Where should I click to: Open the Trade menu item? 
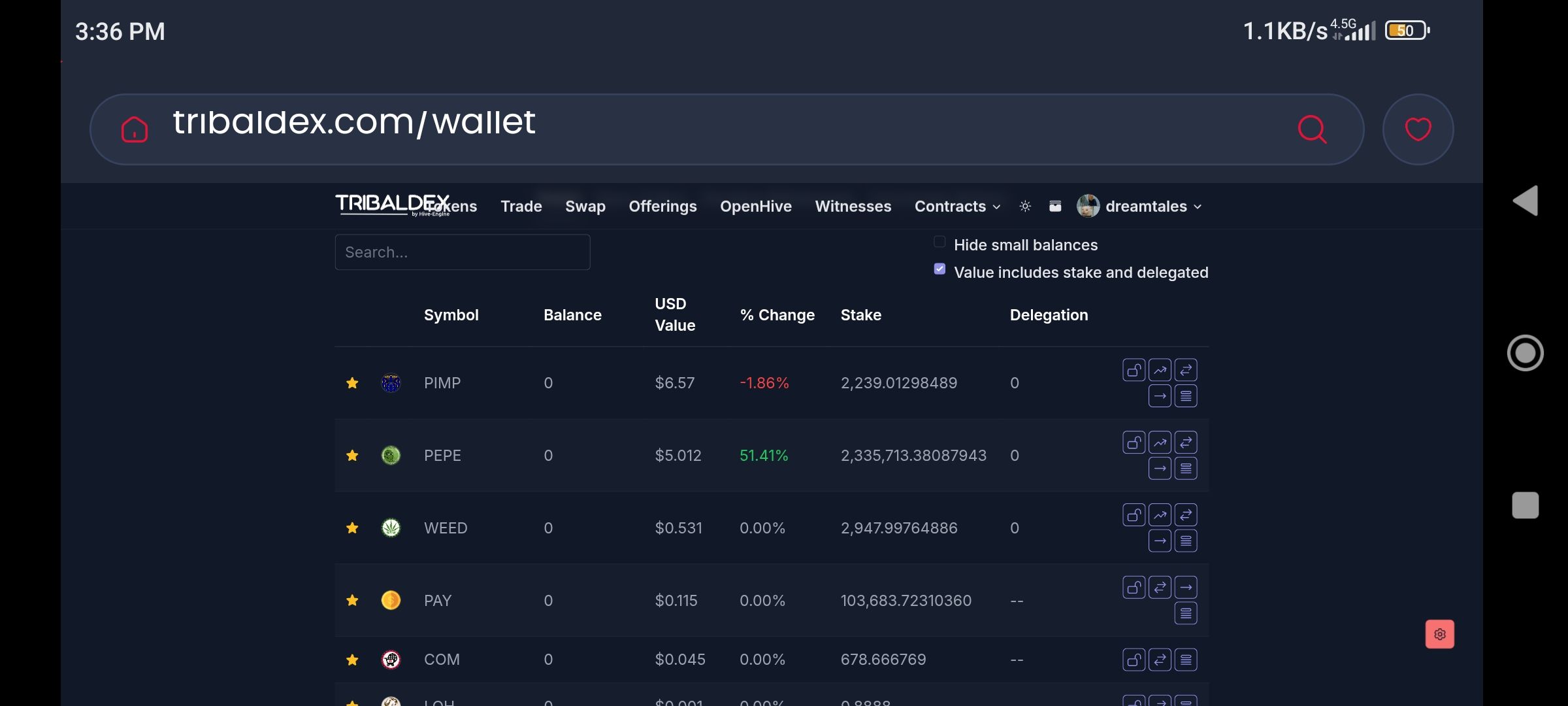click(521, 207)
